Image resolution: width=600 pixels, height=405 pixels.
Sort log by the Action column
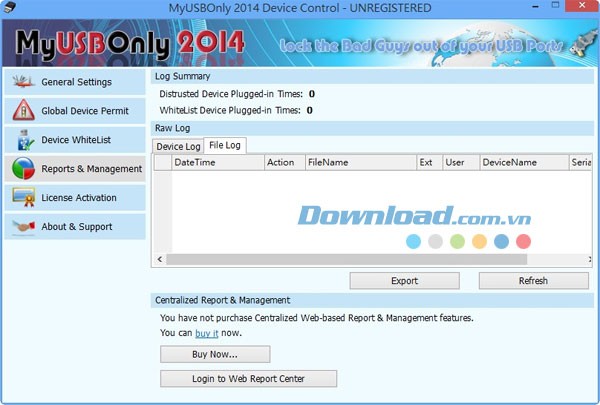[283, 162]
